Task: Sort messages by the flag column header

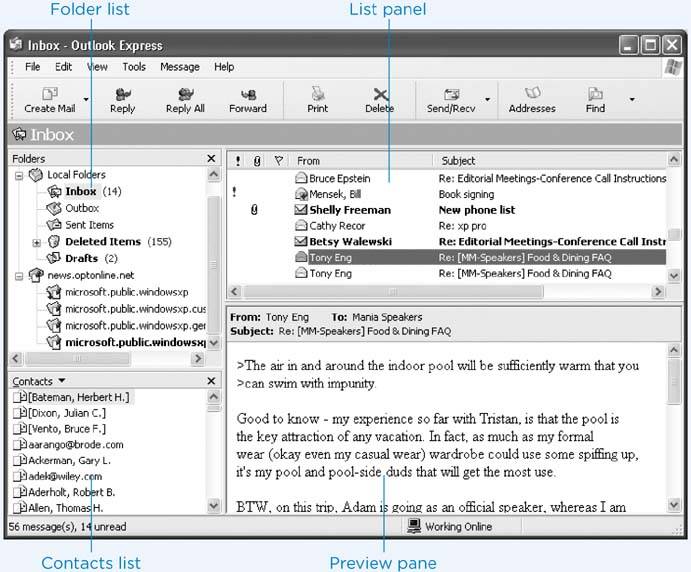Action: pos(278,160)
